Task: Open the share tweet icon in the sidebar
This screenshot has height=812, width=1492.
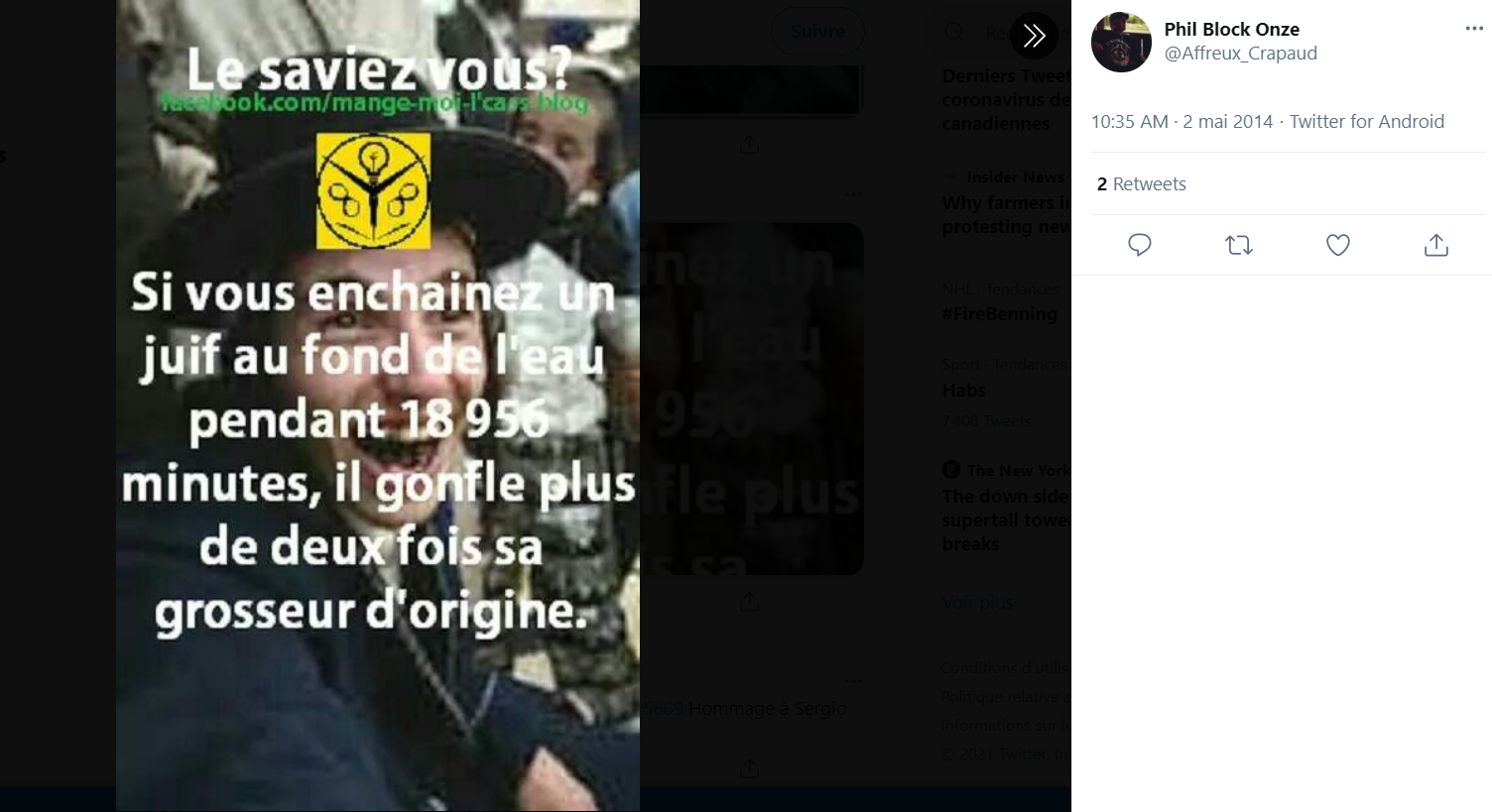Action: [x=1436, y=245]
